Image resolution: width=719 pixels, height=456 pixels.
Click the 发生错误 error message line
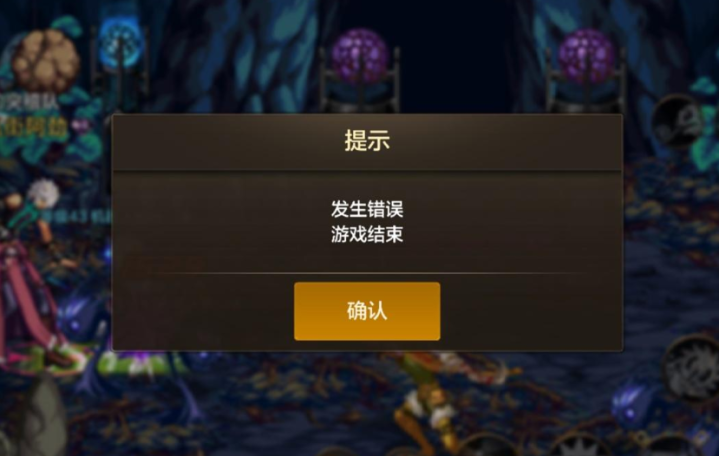point(367,209)
